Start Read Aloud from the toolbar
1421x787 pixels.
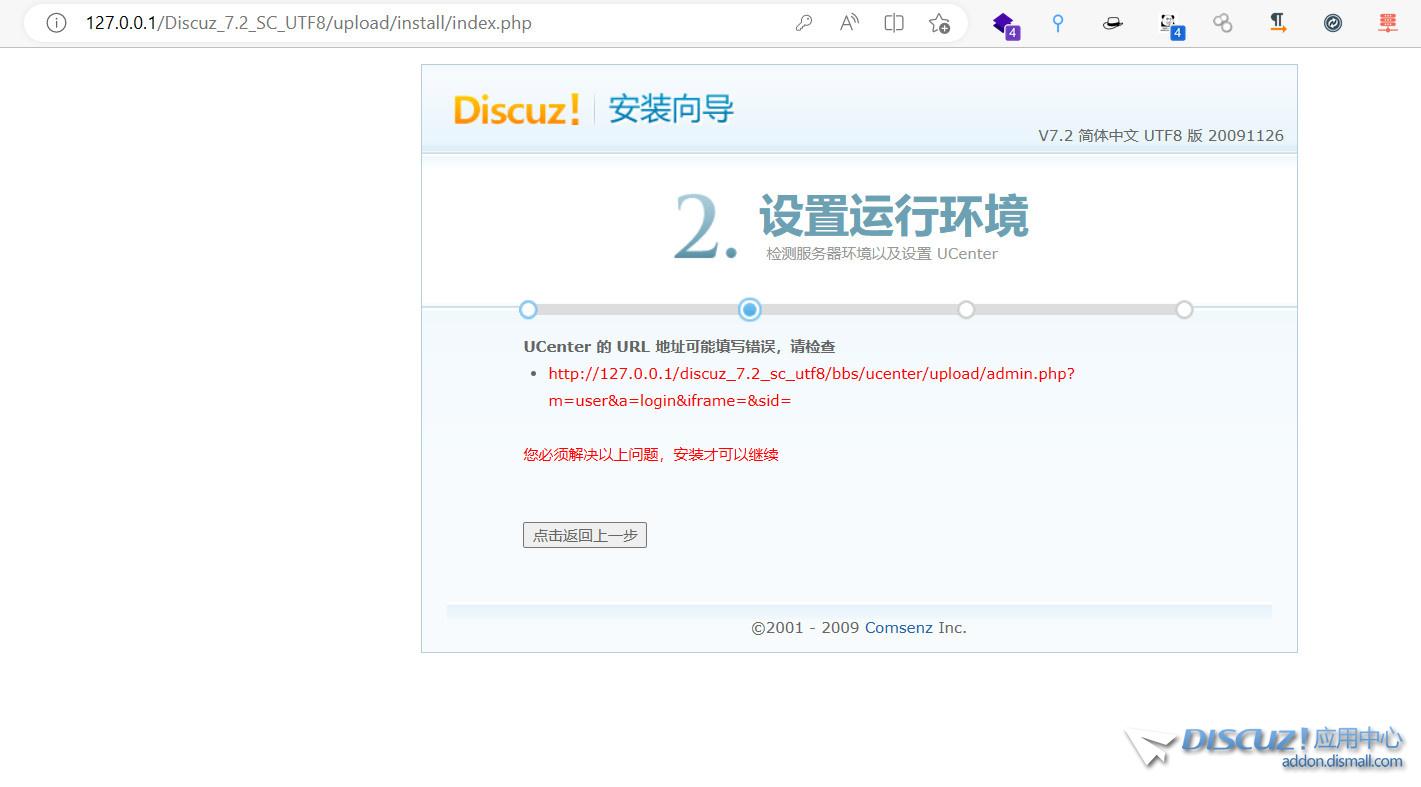[x=848, y=22]
